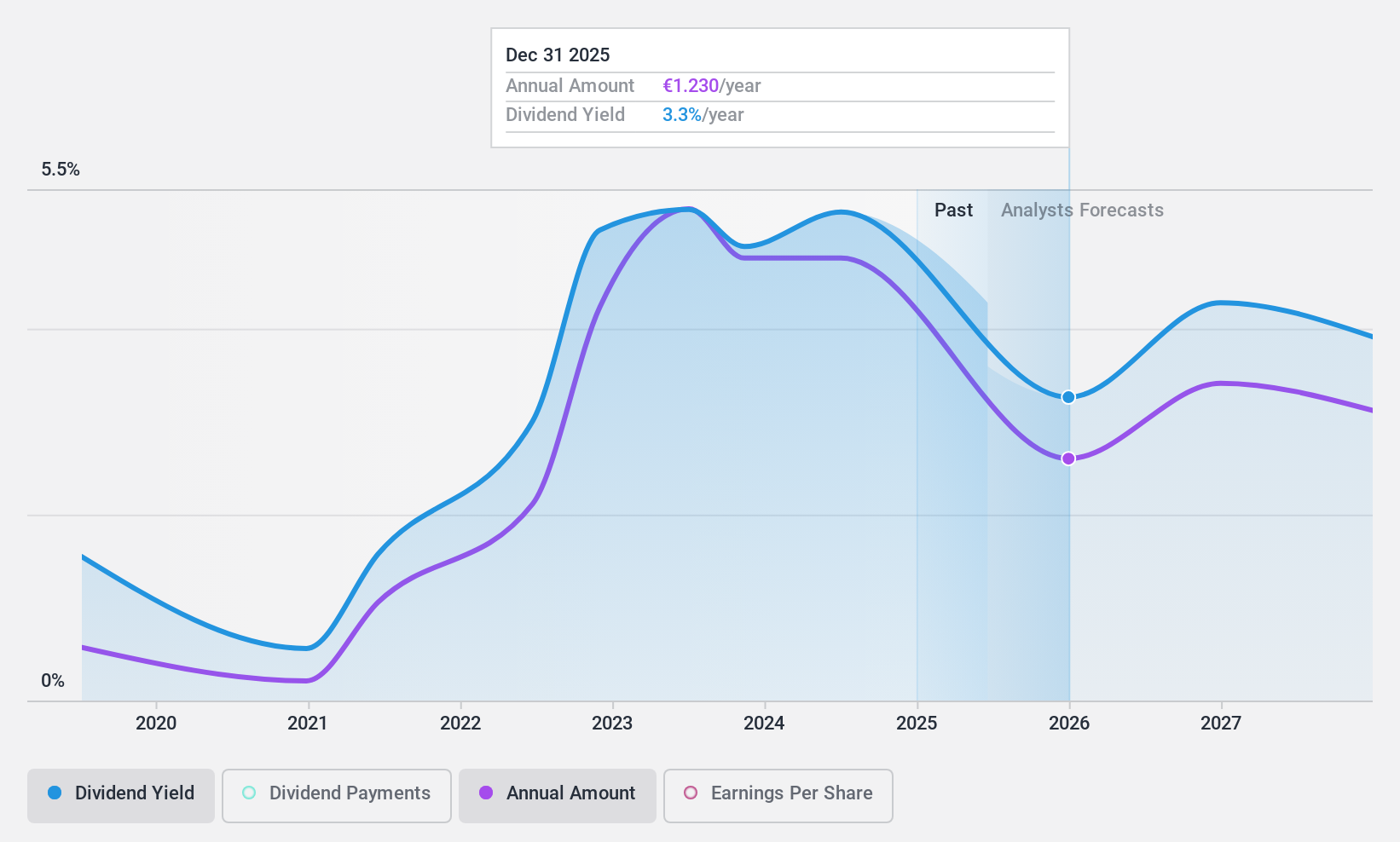This screenshot has height=842, width=1400.
Task: Click the purple Annual Amount data point at 2026
Action: point(1068,458)
